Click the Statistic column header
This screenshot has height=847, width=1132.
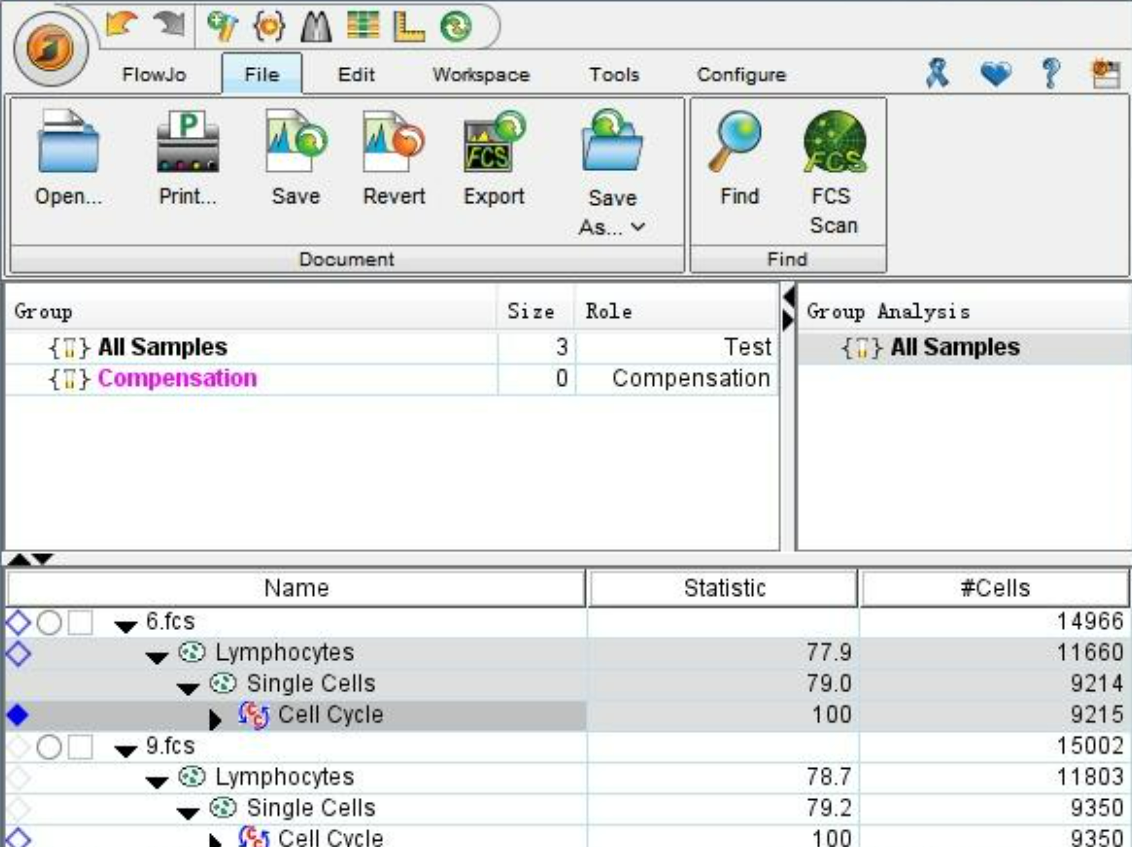pyautogui.click(x=723, y=588)
